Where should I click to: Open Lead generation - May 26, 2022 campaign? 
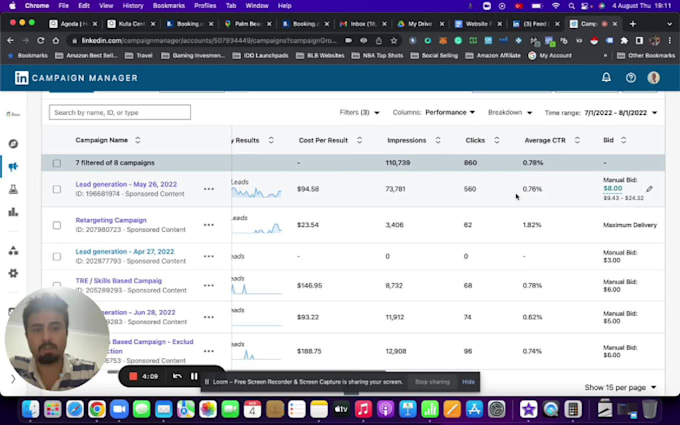click(x=126, y=184)
